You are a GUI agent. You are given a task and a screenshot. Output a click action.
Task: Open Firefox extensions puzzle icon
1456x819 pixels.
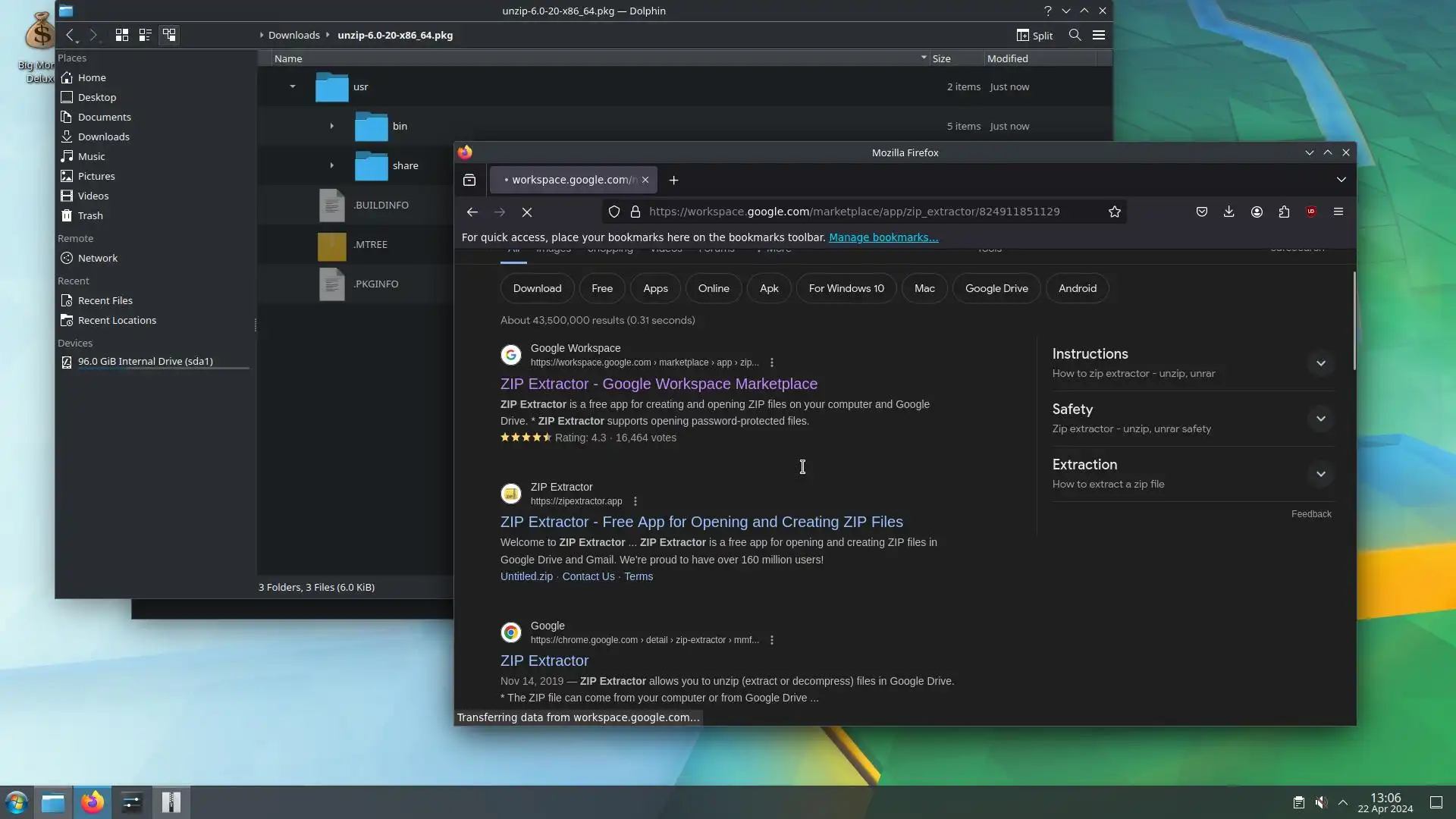pyautogui.click(x=1284, y=212)
